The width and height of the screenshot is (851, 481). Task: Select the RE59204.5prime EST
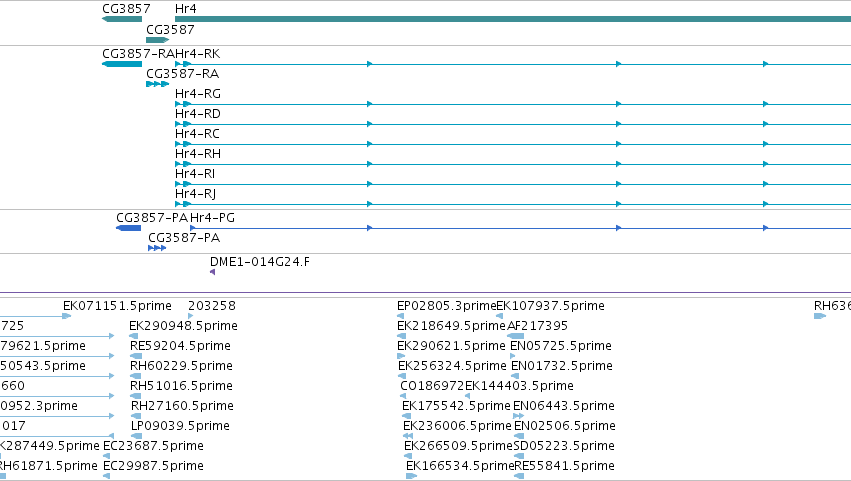point(136,356)
